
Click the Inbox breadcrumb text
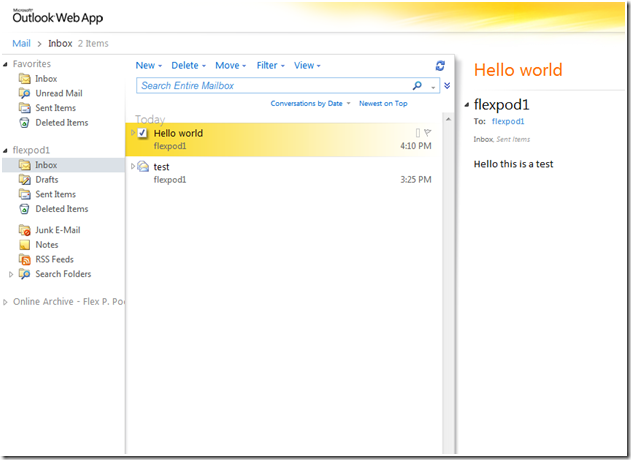tap(60, 43)
